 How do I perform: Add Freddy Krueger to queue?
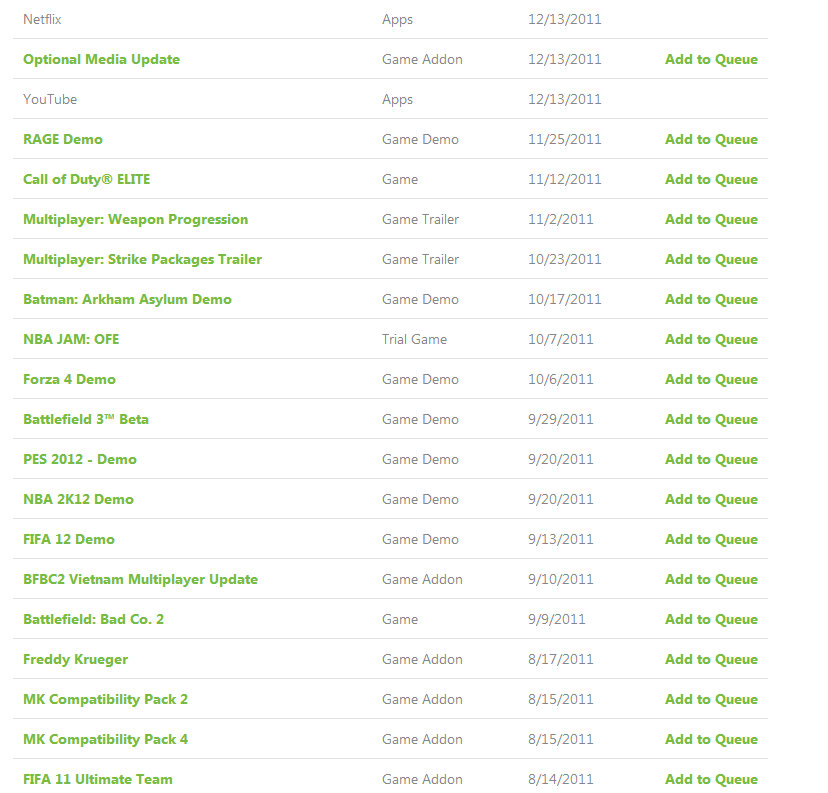click(x=711, y=659)
